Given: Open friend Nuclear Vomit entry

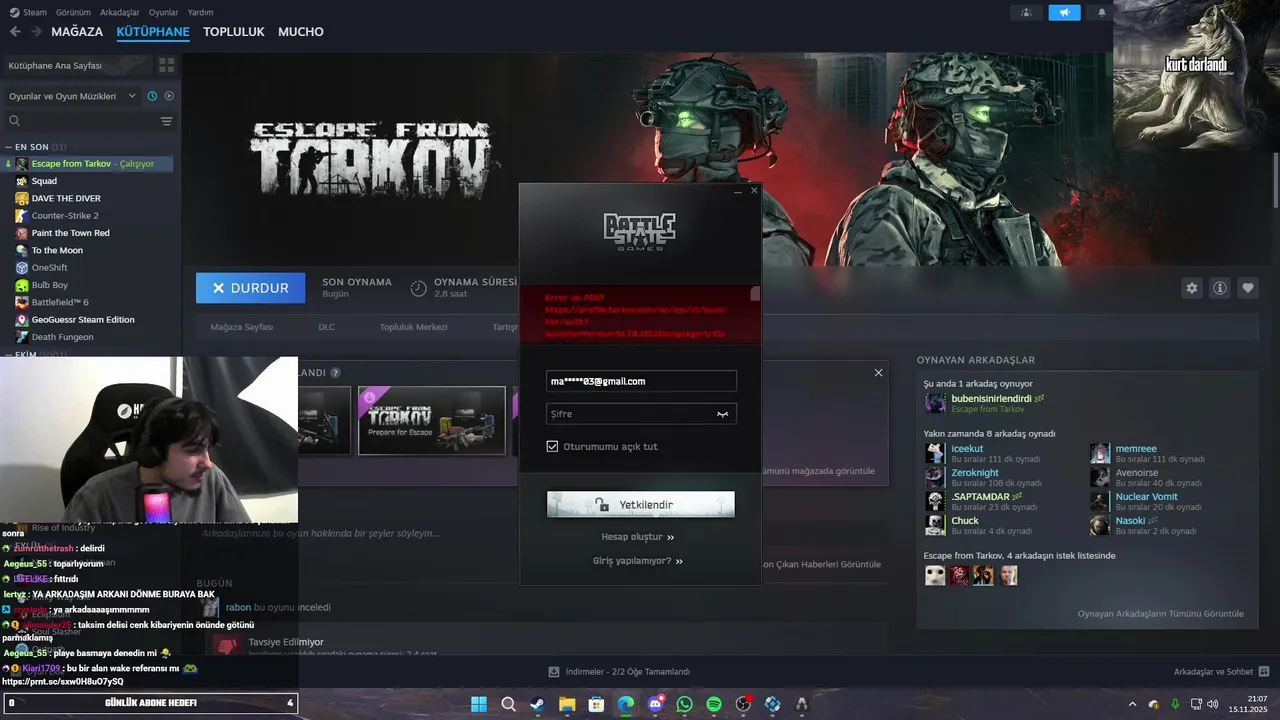Looking at the screenshot, I should (x=1146, y=497).
